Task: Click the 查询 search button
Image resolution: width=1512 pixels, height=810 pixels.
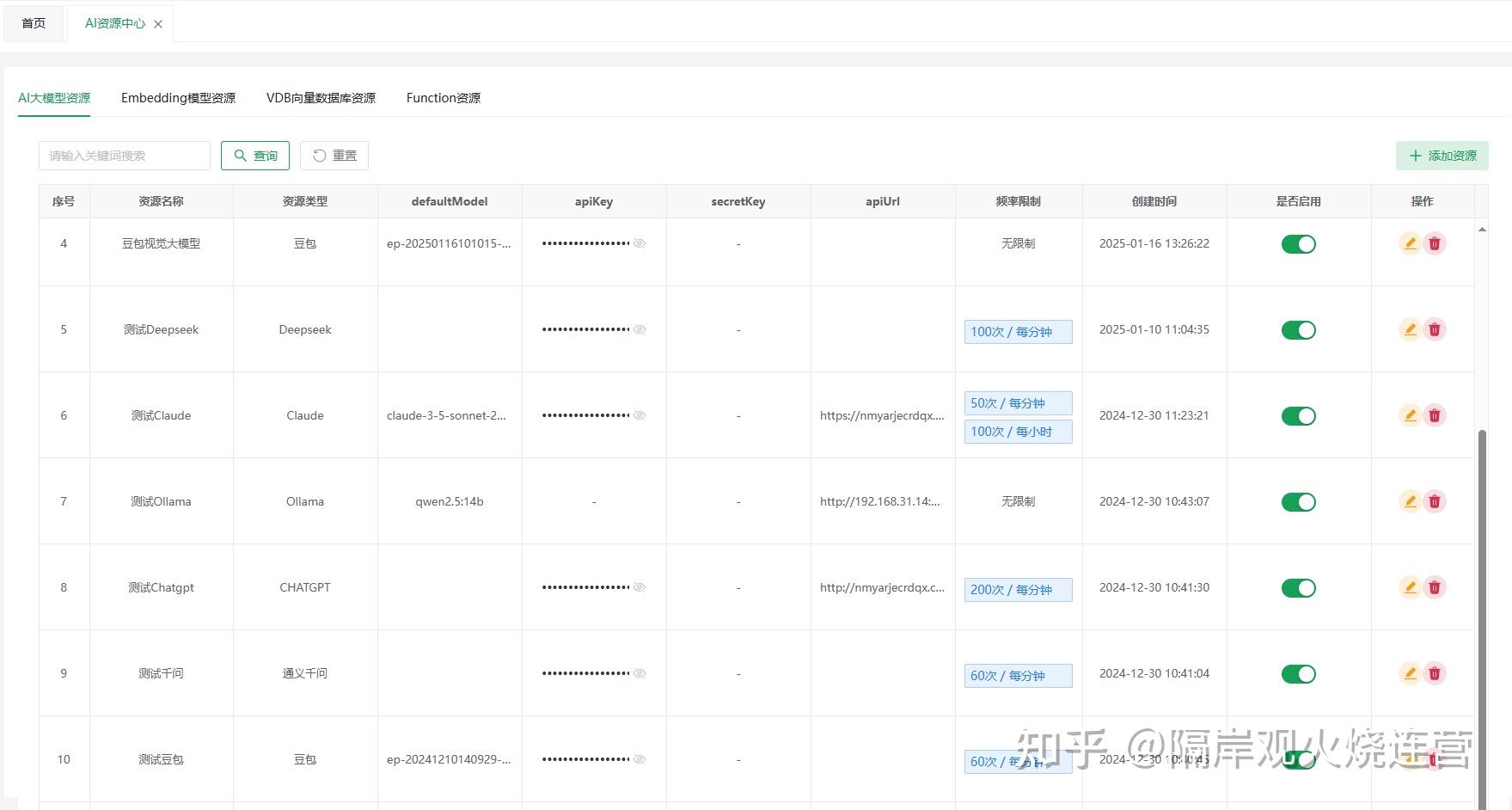Action: (255, 156)
